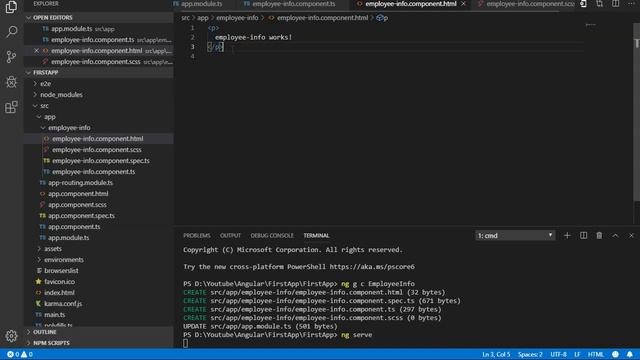The height and width of the screenshot is (360, 640).
Task: Expand the assets folder
Action: (99, 249)
